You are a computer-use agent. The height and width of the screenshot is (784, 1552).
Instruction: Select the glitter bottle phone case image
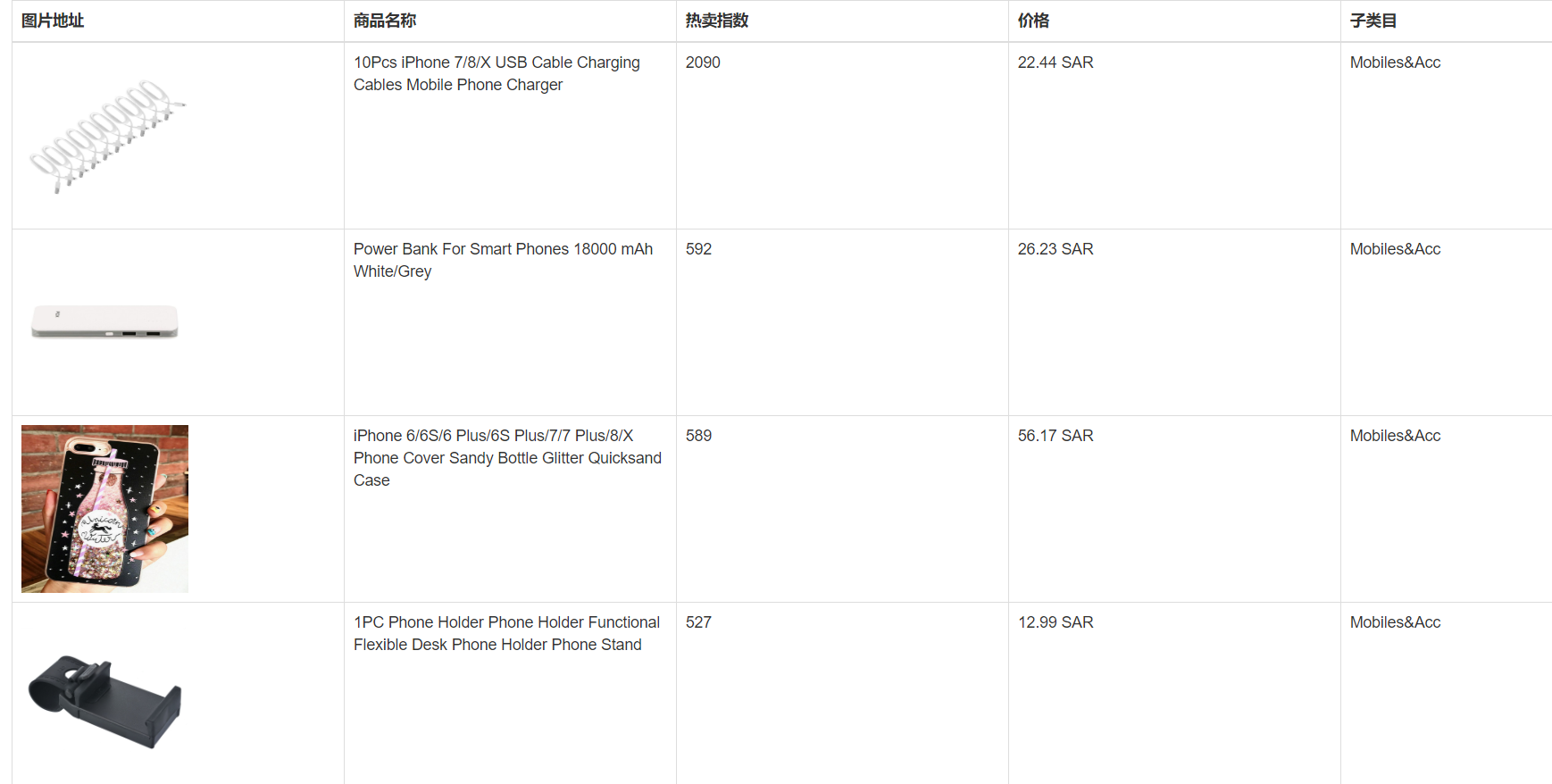(x=105, y=509)
